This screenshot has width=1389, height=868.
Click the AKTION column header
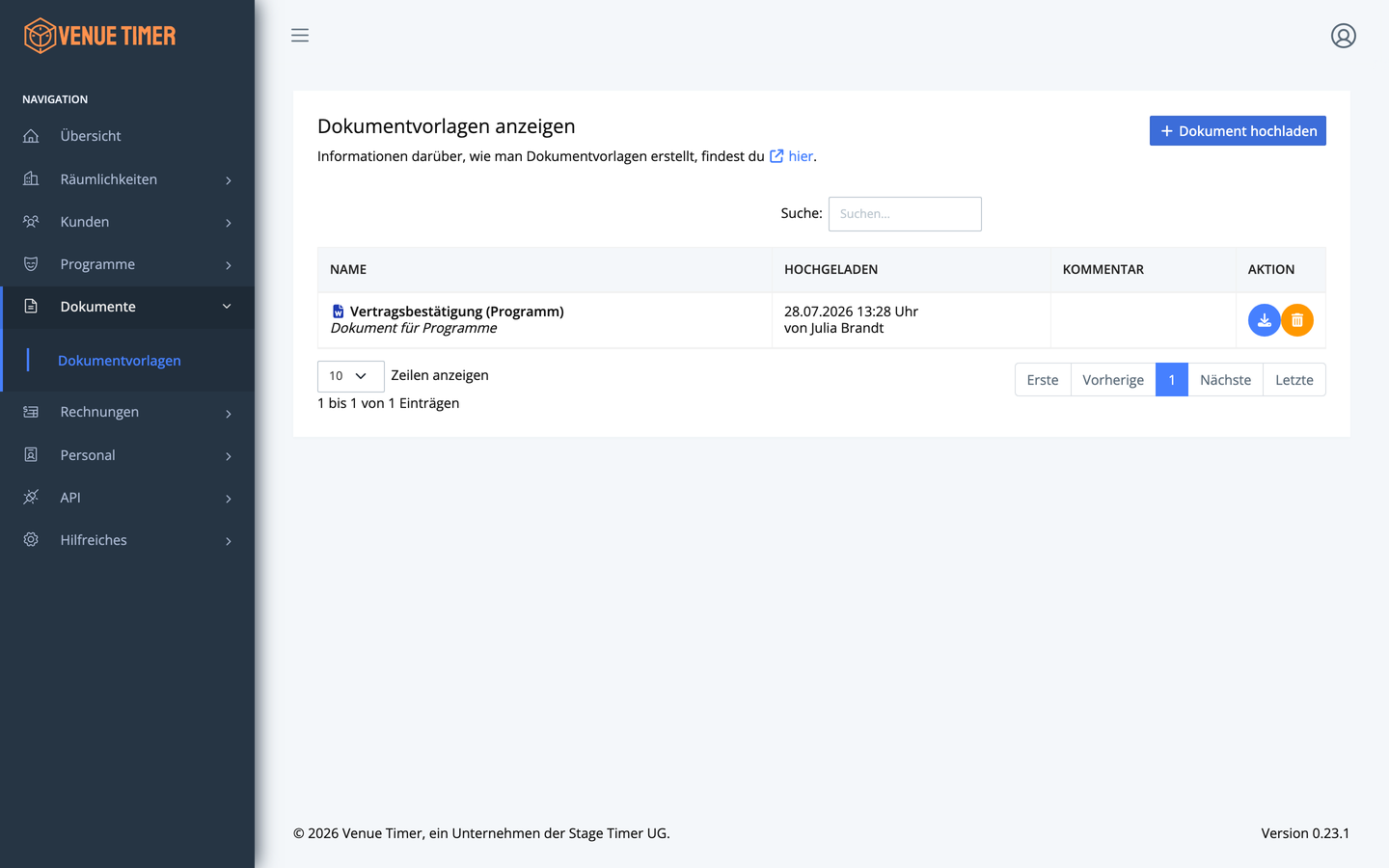(x=1281, y=270)
